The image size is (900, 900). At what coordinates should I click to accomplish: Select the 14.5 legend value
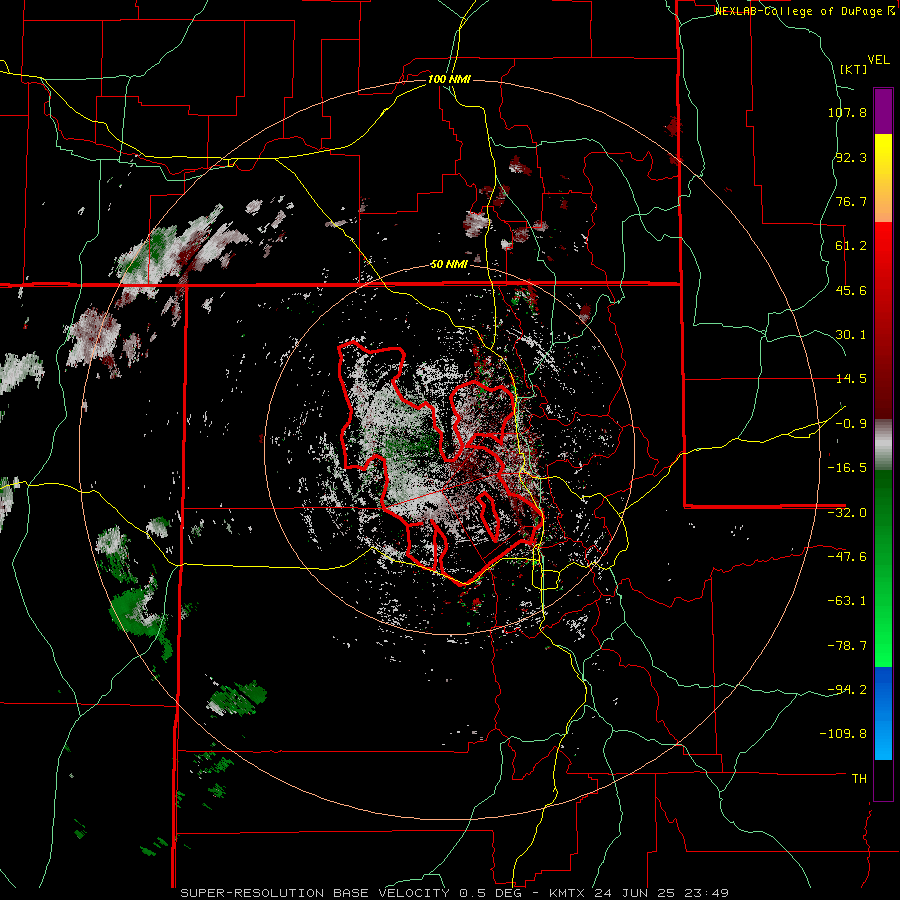851,379
